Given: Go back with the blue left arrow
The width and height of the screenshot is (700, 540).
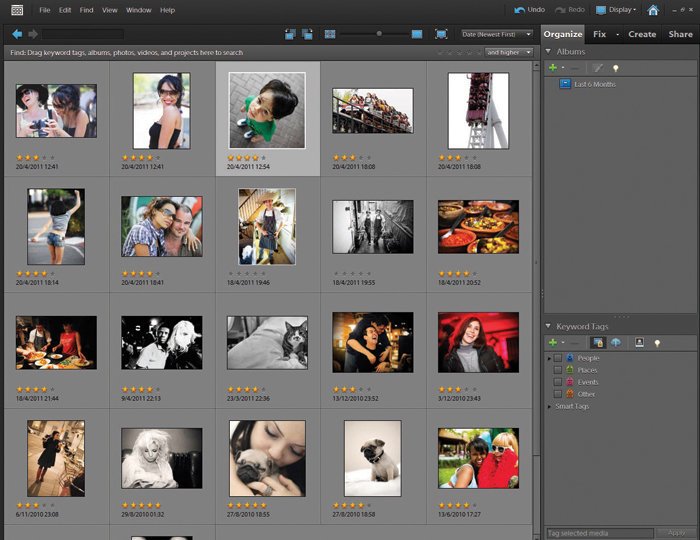Looking at the screenshot, I should tap(17, 34).
